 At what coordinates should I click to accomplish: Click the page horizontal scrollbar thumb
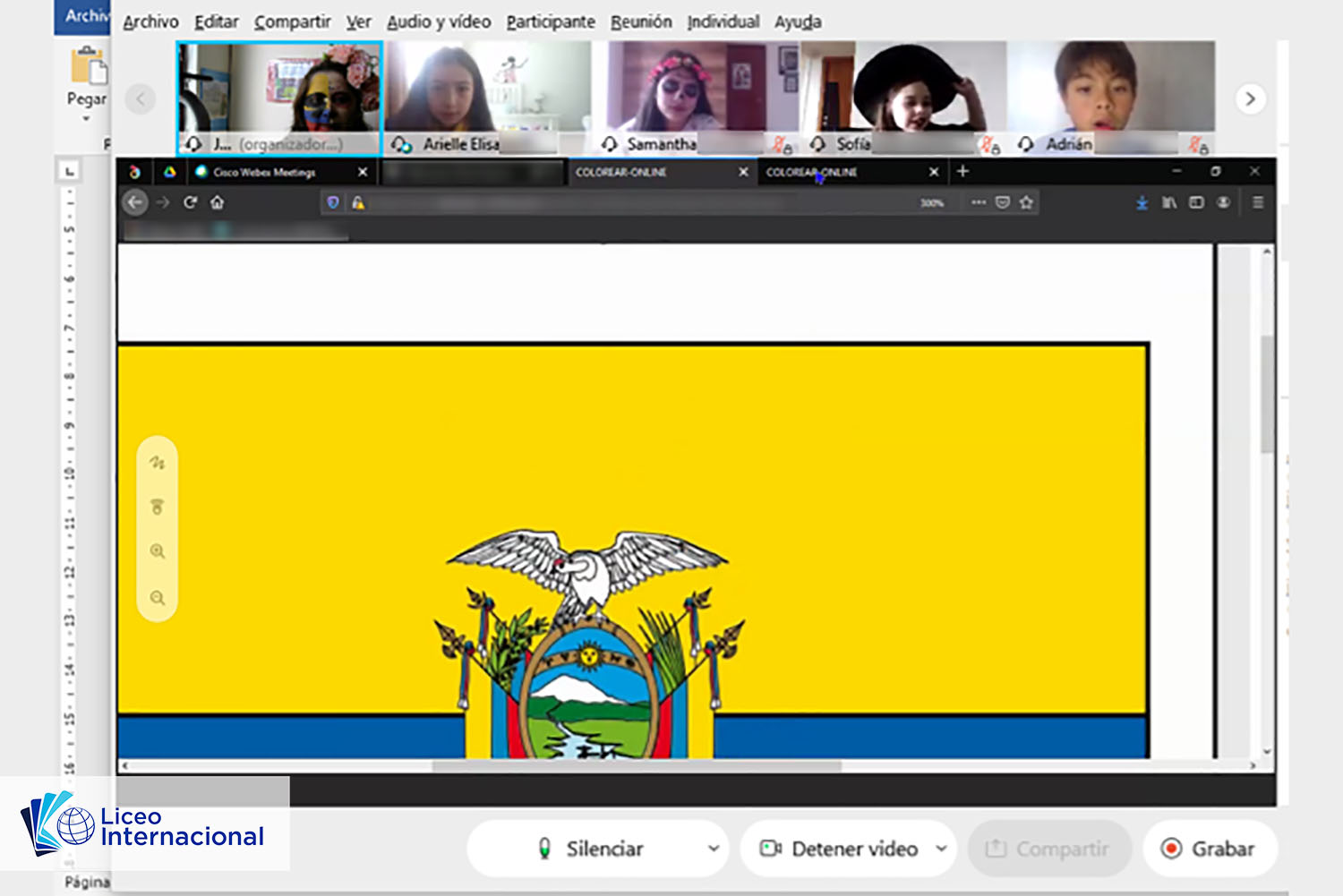click(637, 766)
